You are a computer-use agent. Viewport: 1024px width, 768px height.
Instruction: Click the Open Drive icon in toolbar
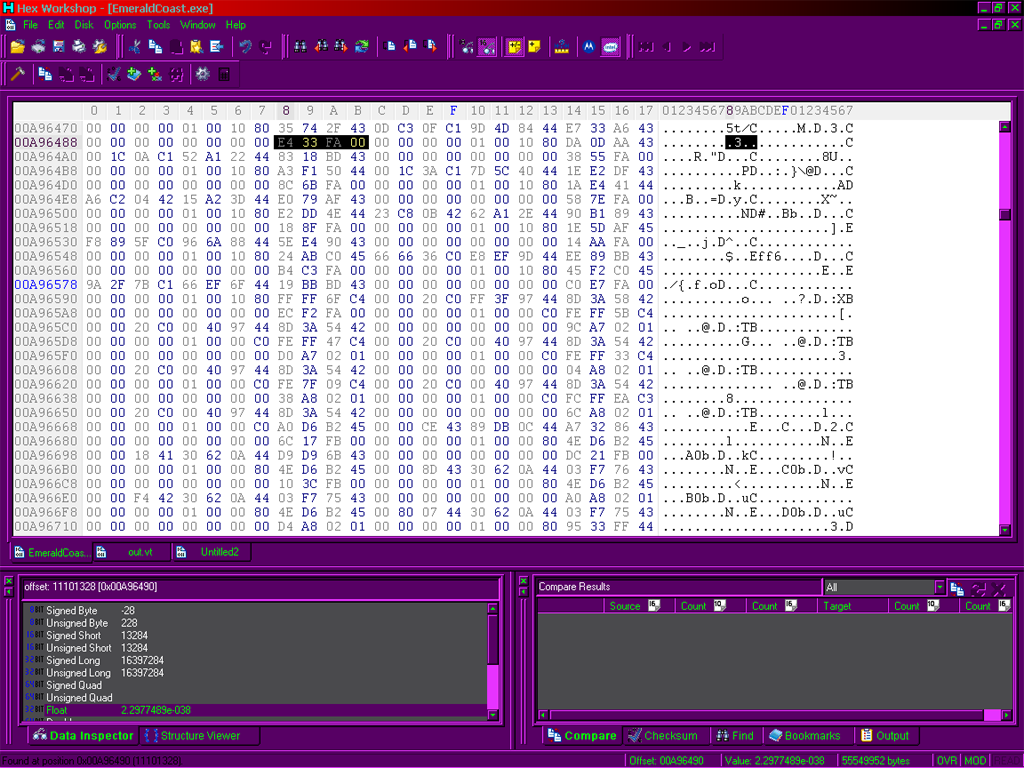[39, 46]
